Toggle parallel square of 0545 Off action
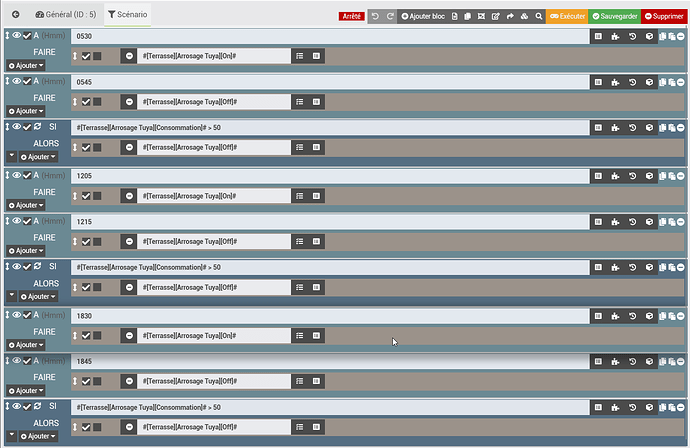 [97, 102]
